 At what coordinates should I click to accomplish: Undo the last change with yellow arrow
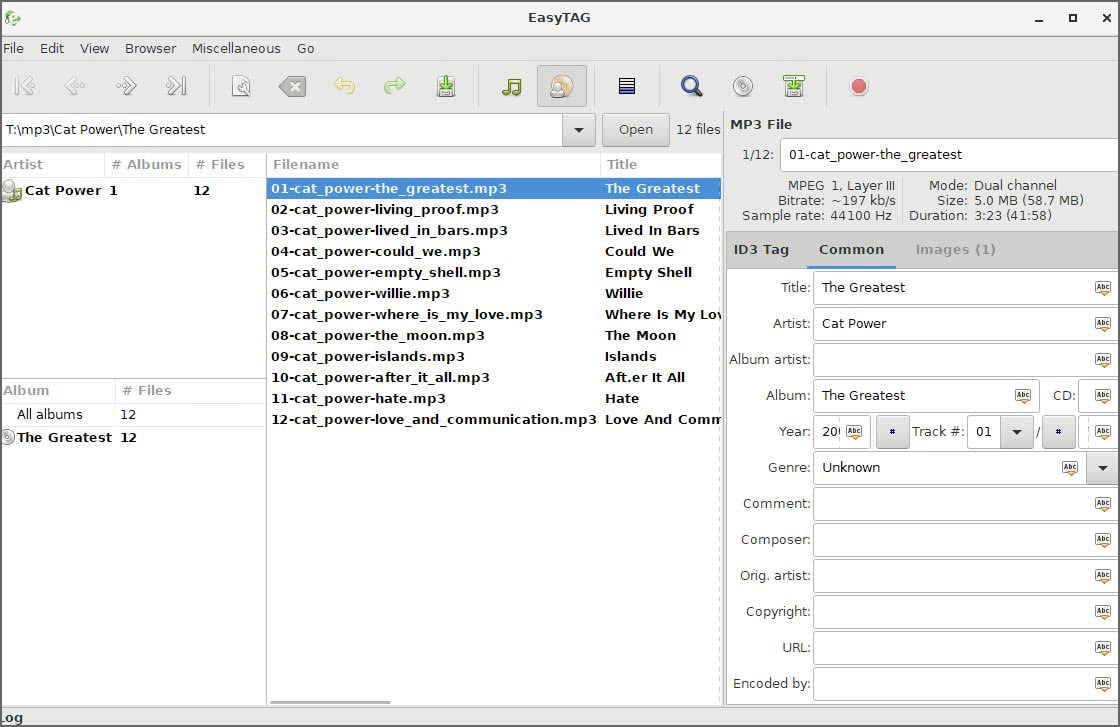pyautogui.click(x=344, y=87)
